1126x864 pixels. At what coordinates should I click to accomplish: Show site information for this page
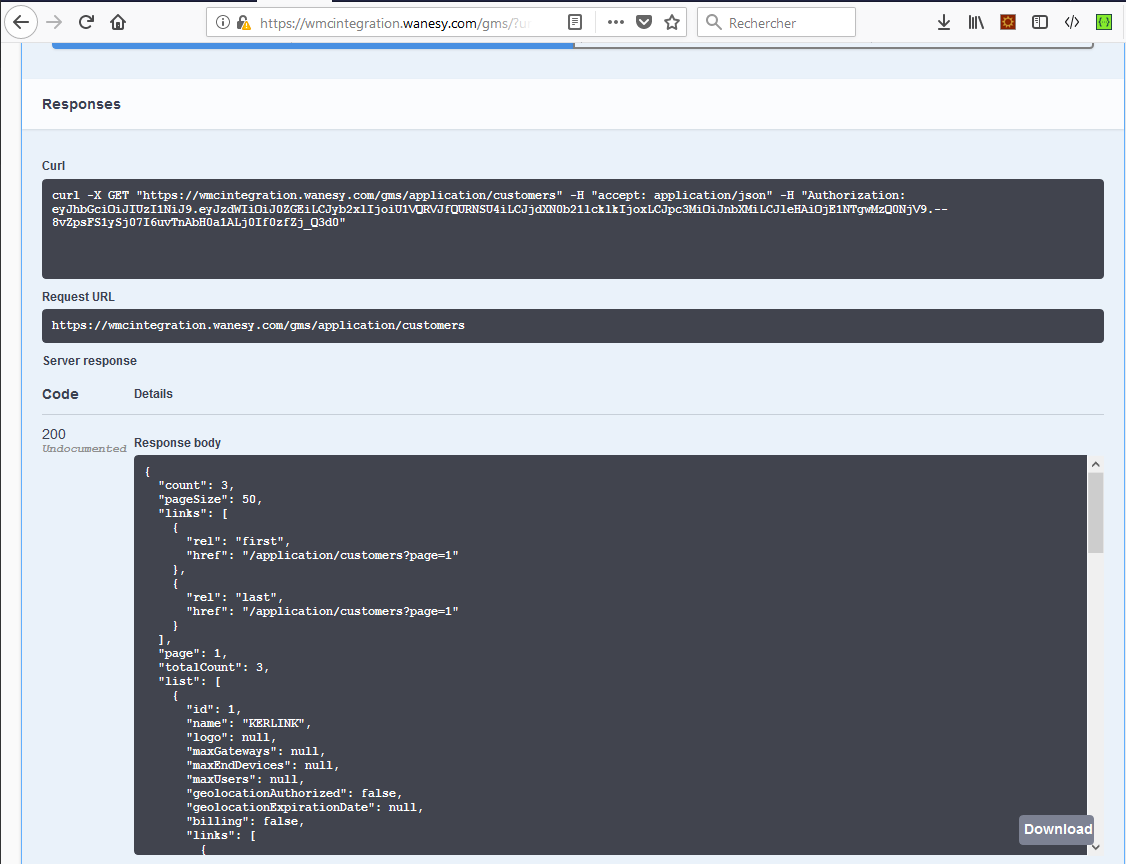(x=223, y=22)
